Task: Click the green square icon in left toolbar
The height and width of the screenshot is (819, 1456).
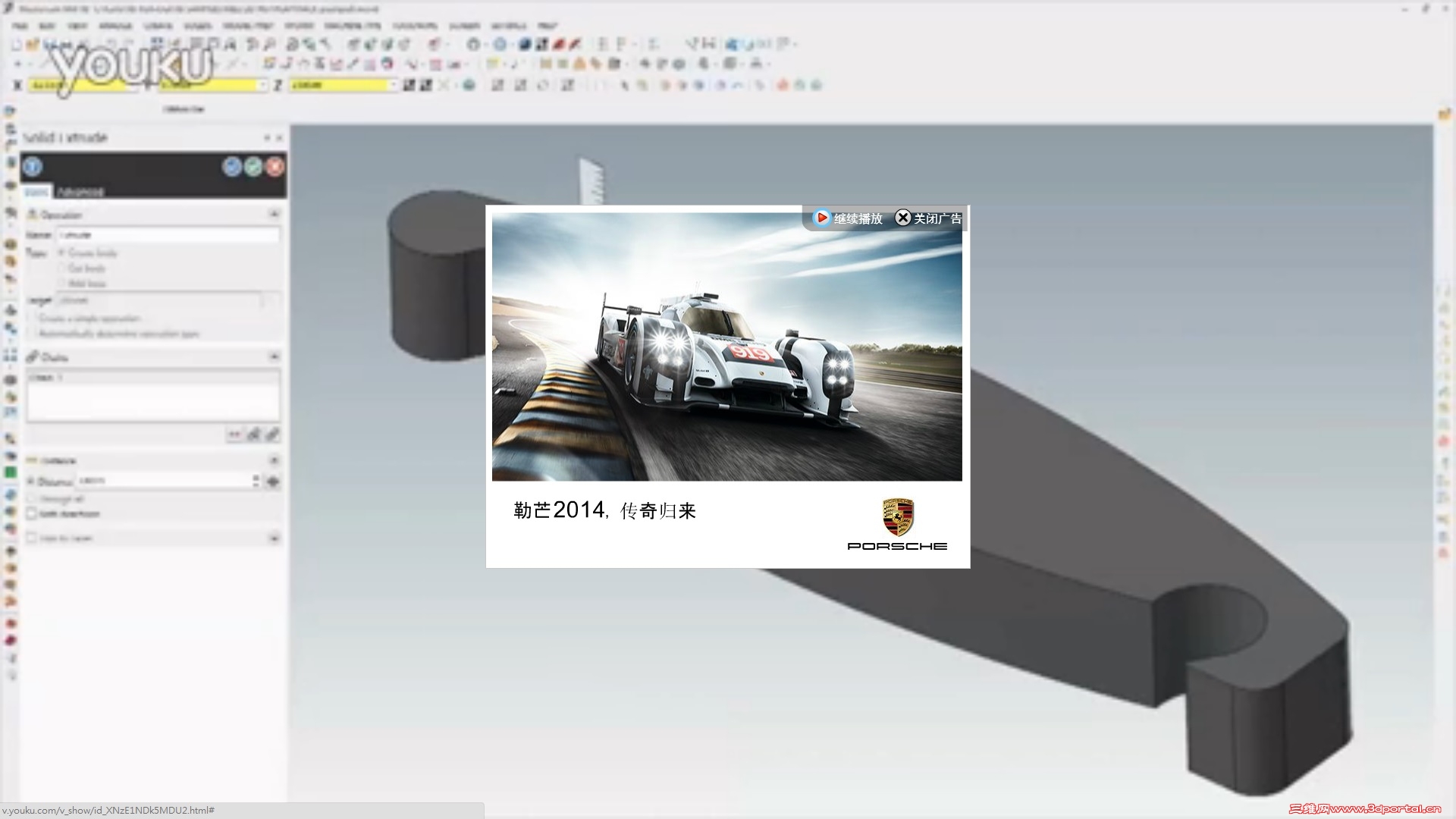Action: coord(11,472)
